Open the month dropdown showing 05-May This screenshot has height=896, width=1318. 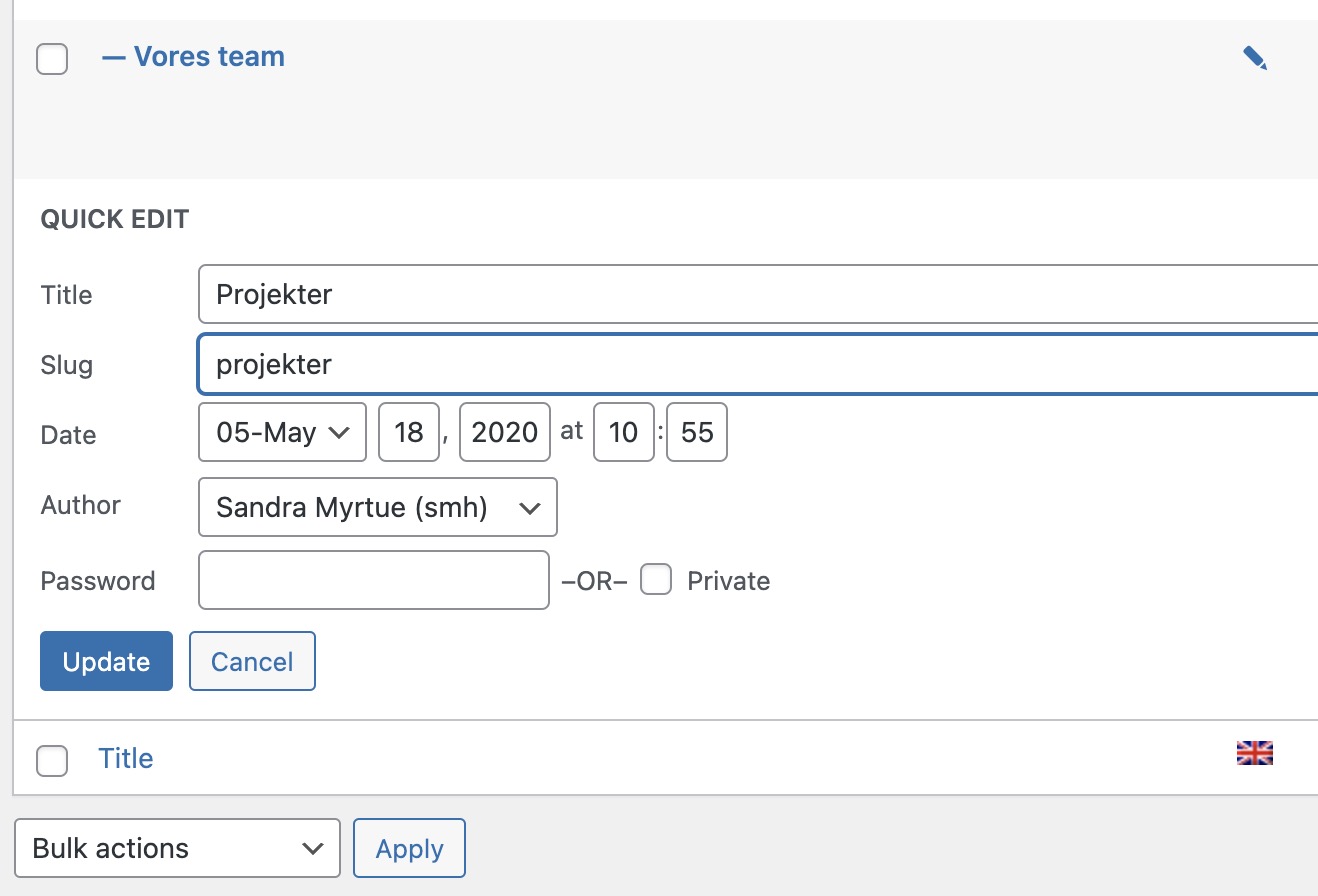coord(283,432)
